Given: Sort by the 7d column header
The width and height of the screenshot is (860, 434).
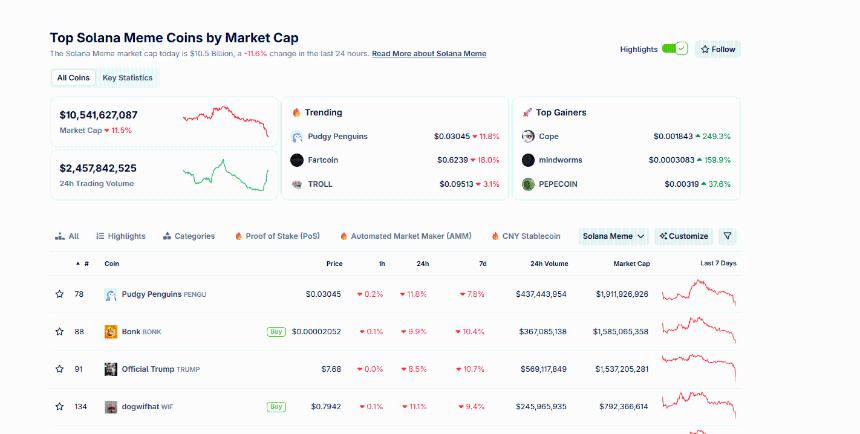Looking at the screenshot, I should 483,264.
